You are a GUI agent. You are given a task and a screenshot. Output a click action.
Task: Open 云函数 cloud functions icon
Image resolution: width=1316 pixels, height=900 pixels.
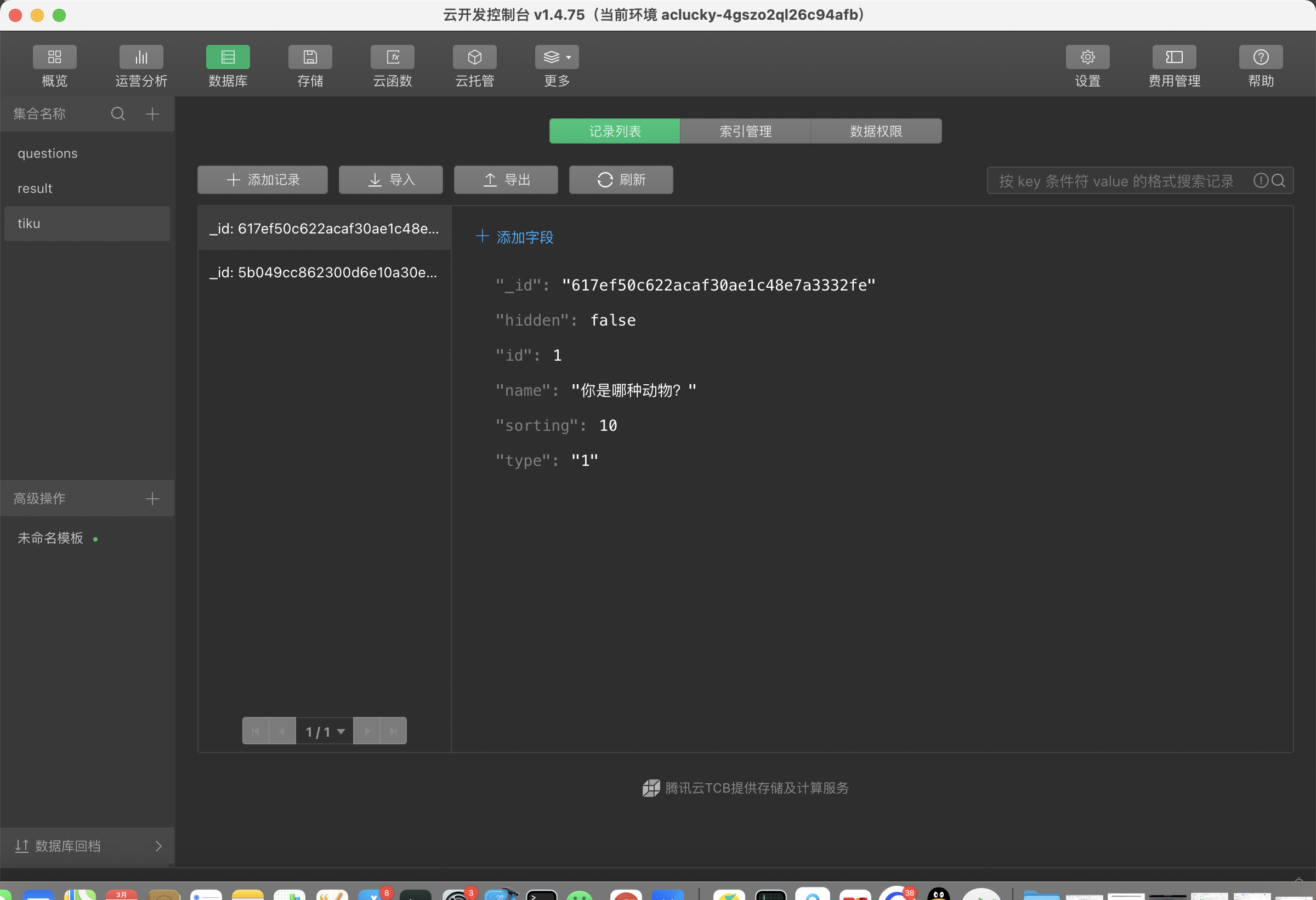pos(393,57)
